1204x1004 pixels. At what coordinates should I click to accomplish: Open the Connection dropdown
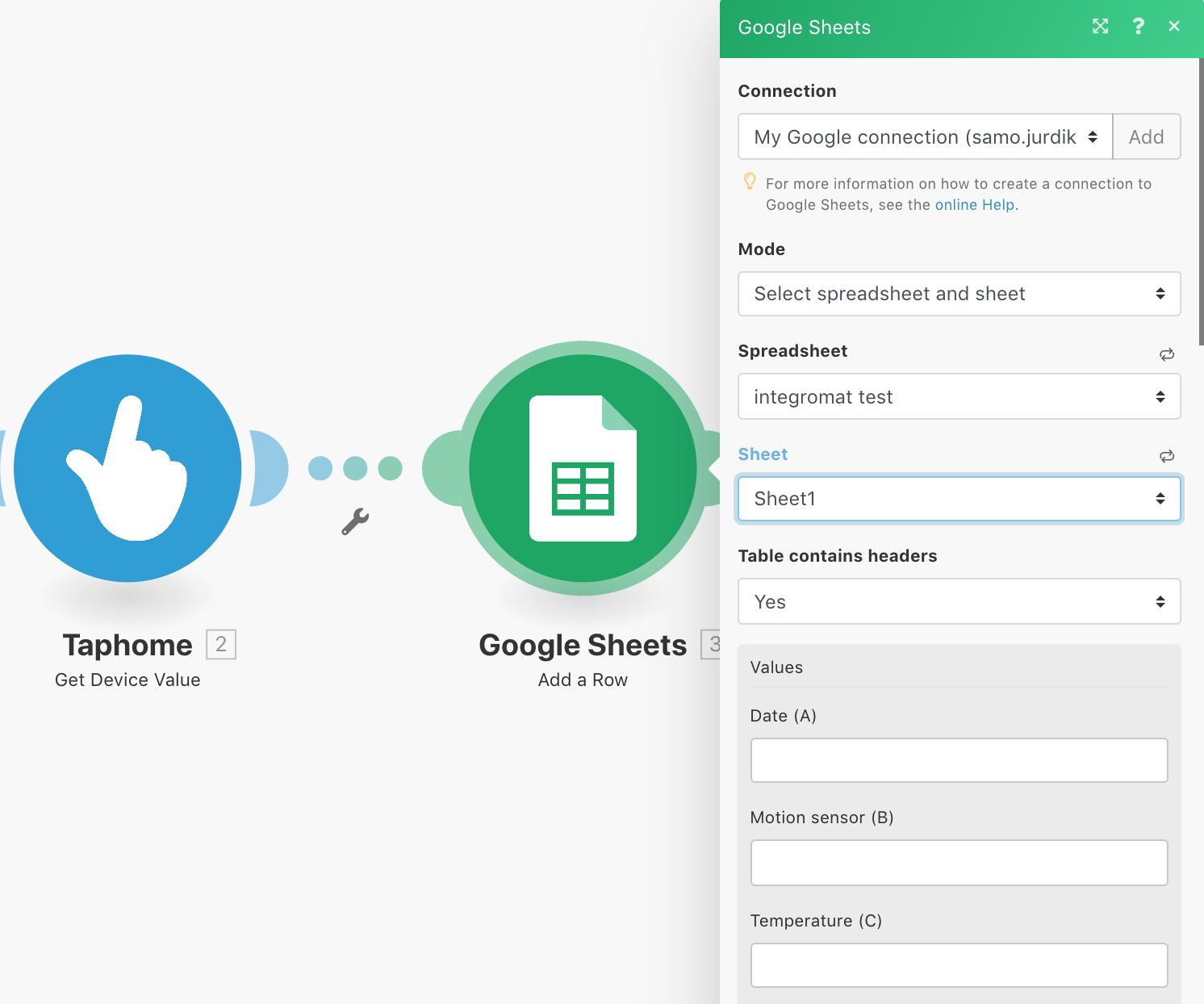pyautogui.click(x=925, y=137)
